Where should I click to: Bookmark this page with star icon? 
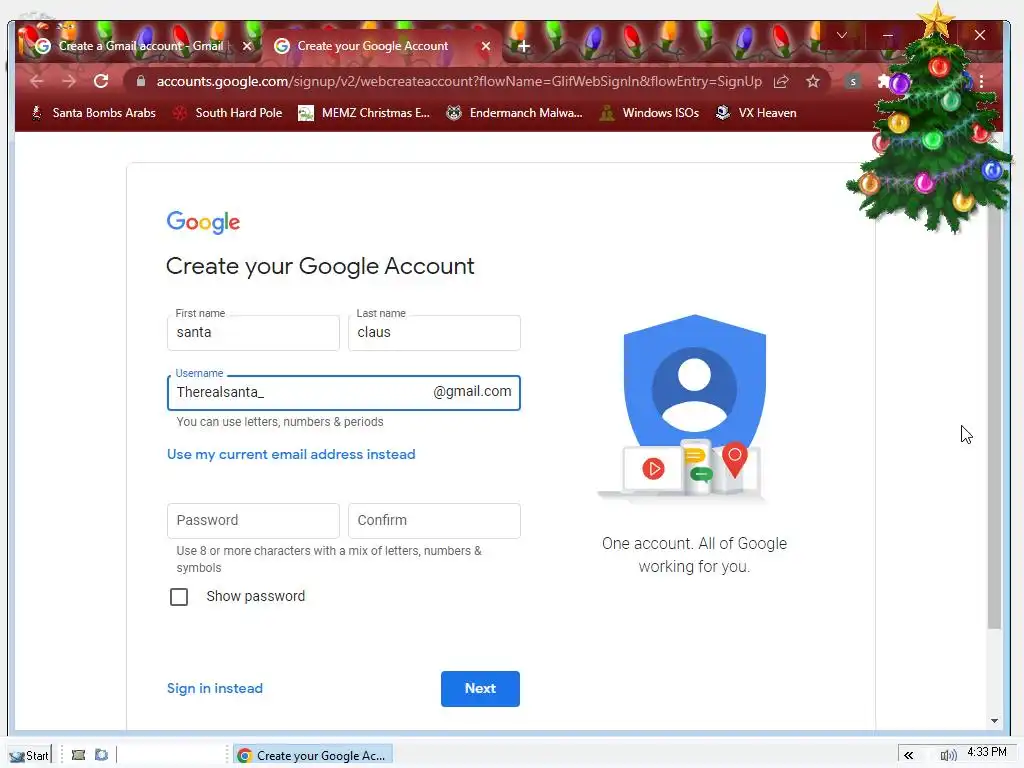tap(812, 82)
